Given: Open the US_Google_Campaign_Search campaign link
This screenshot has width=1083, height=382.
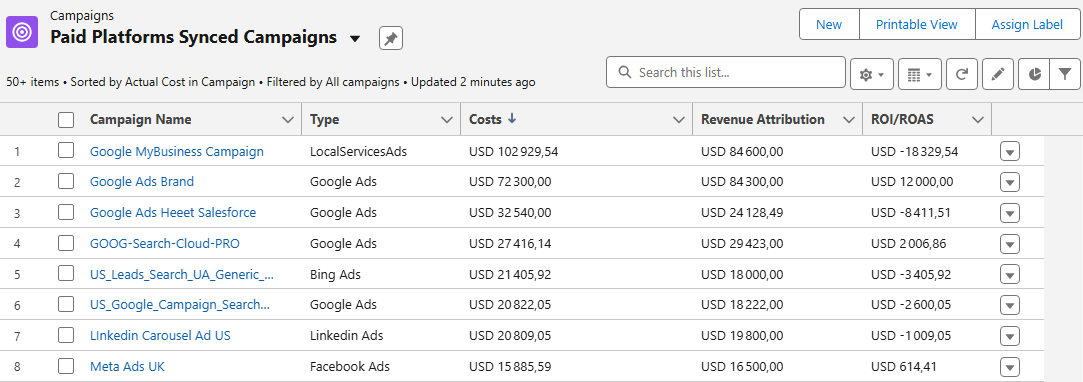Looking at the screenshot, I should pyautogui.click(x=180, y=305).
